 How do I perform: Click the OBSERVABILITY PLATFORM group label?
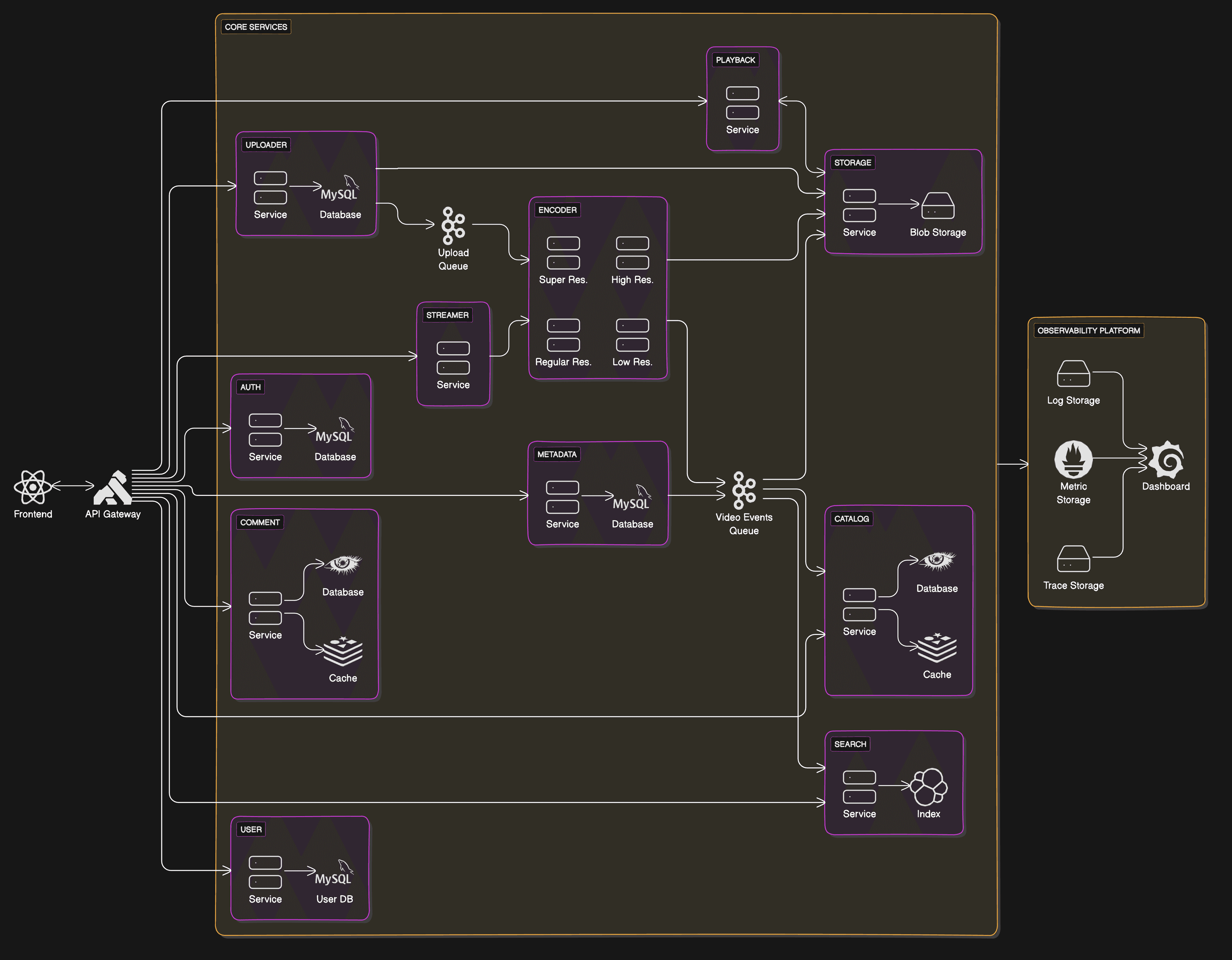[1088, 331]
